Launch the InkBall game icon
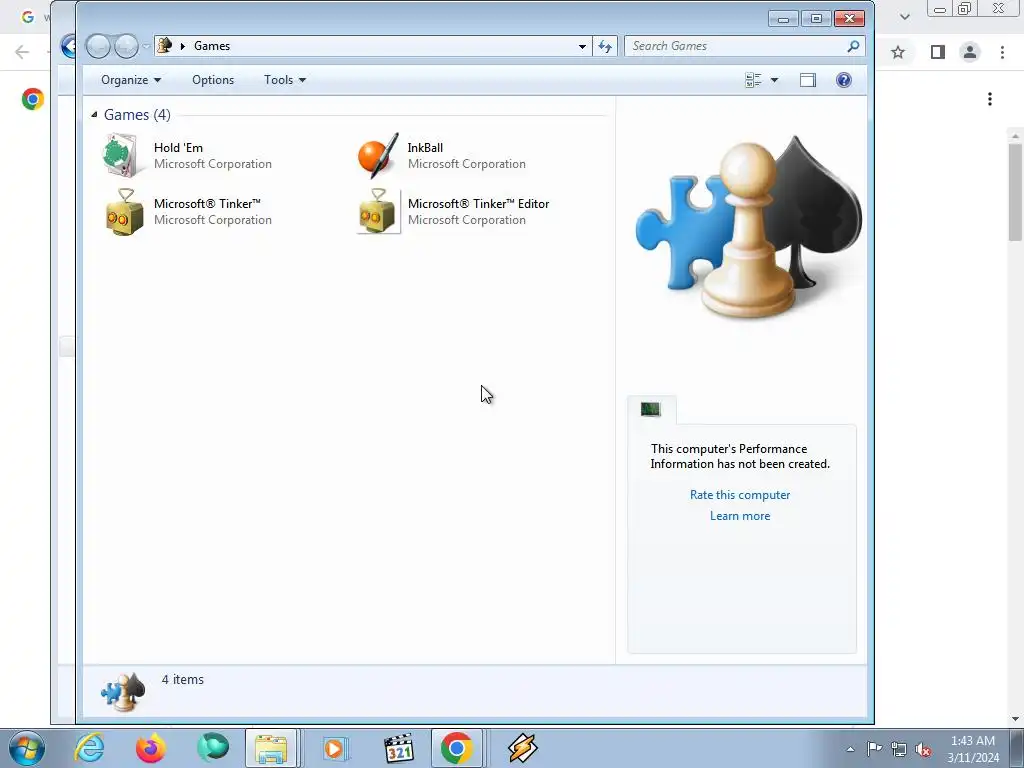The image size is (1024, 768). click(x=377, y=155)
